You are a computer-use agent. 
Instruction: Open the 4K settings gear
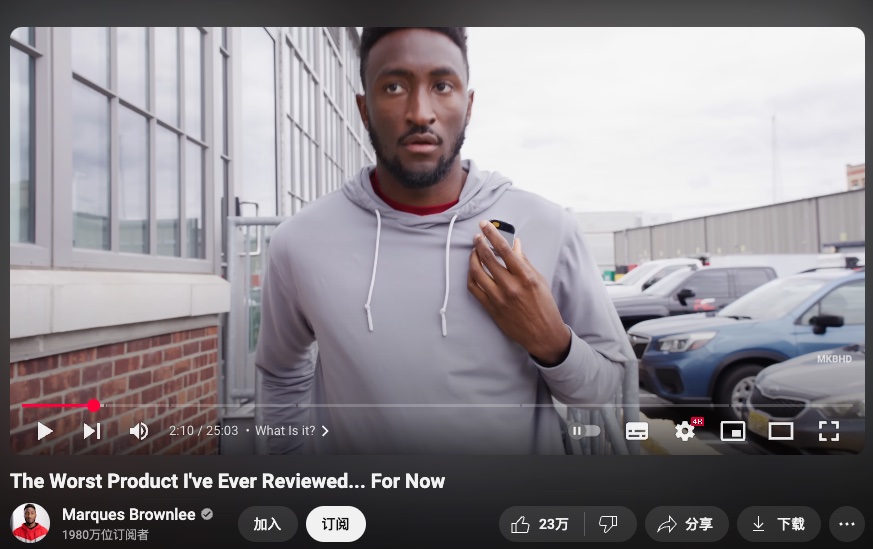point(685,431)
